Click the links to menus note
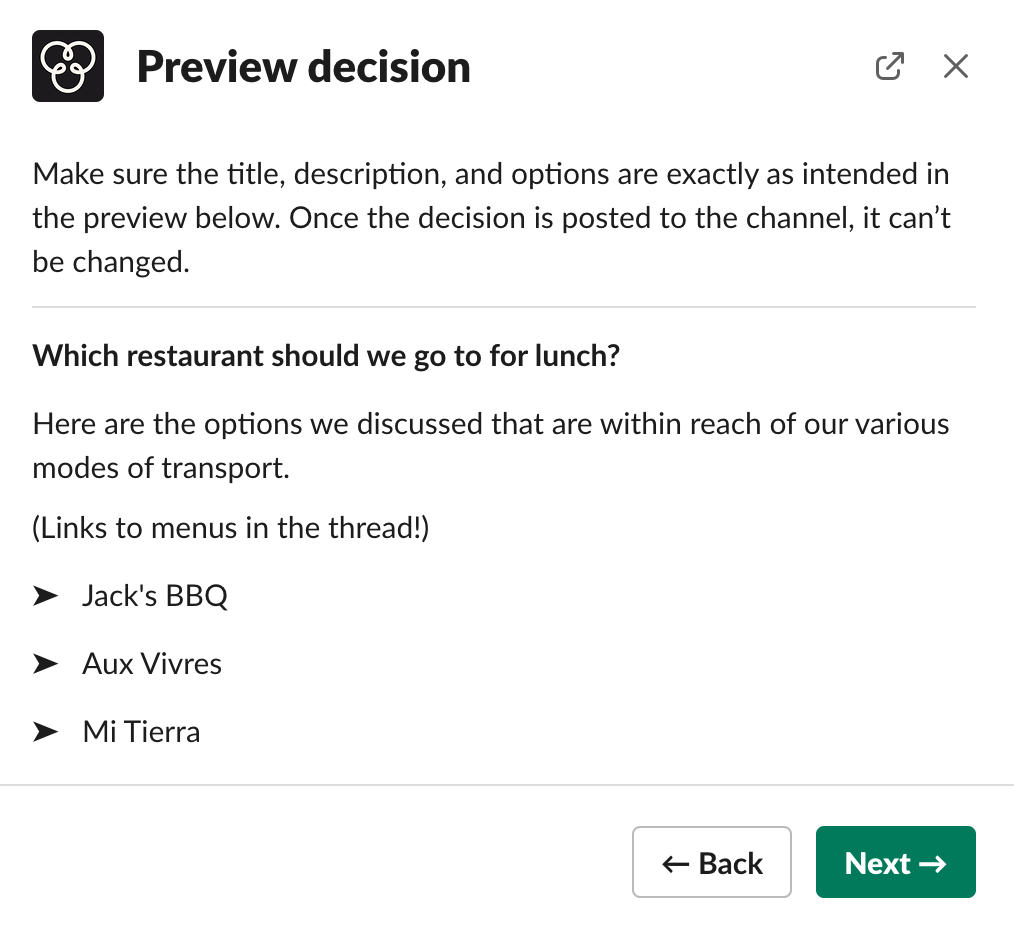1014x934 pixels. pyautogui.click(x=231, y=527)
